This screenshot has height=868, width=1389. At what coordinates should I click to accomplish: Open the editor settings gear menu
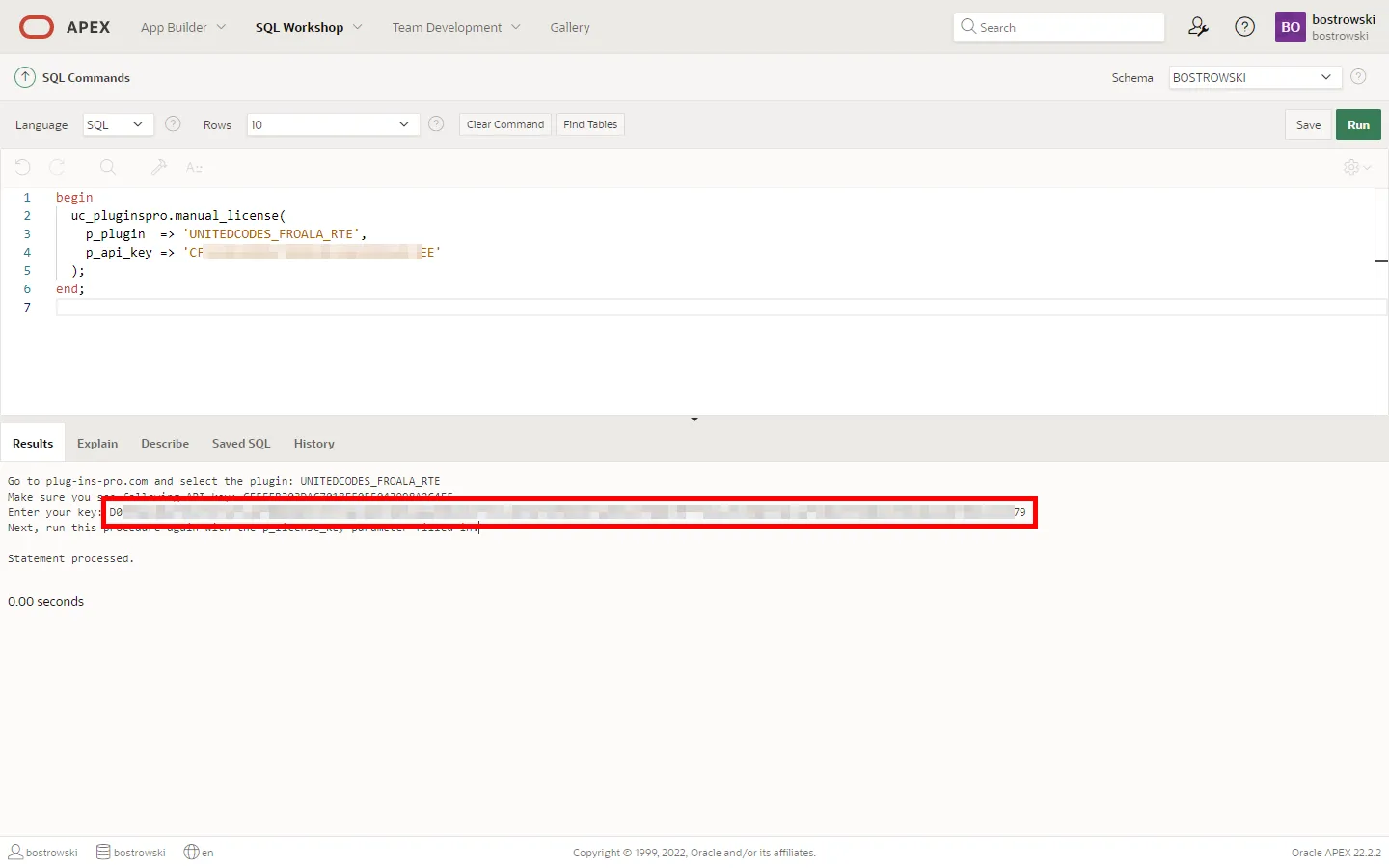coord(1356,167)
